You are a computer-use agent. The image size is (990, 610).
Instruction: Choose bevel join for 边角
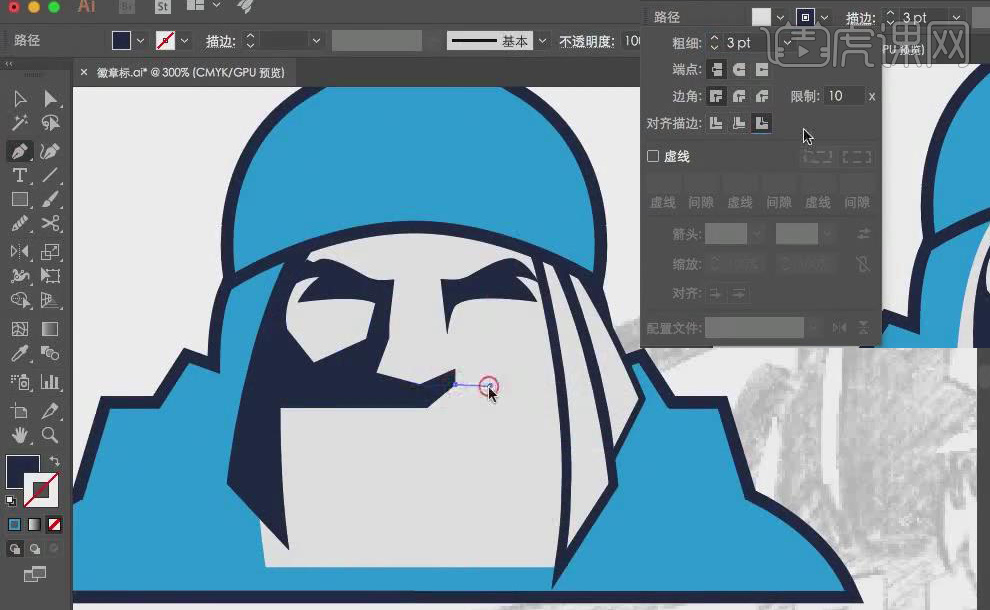click(762, 97)
